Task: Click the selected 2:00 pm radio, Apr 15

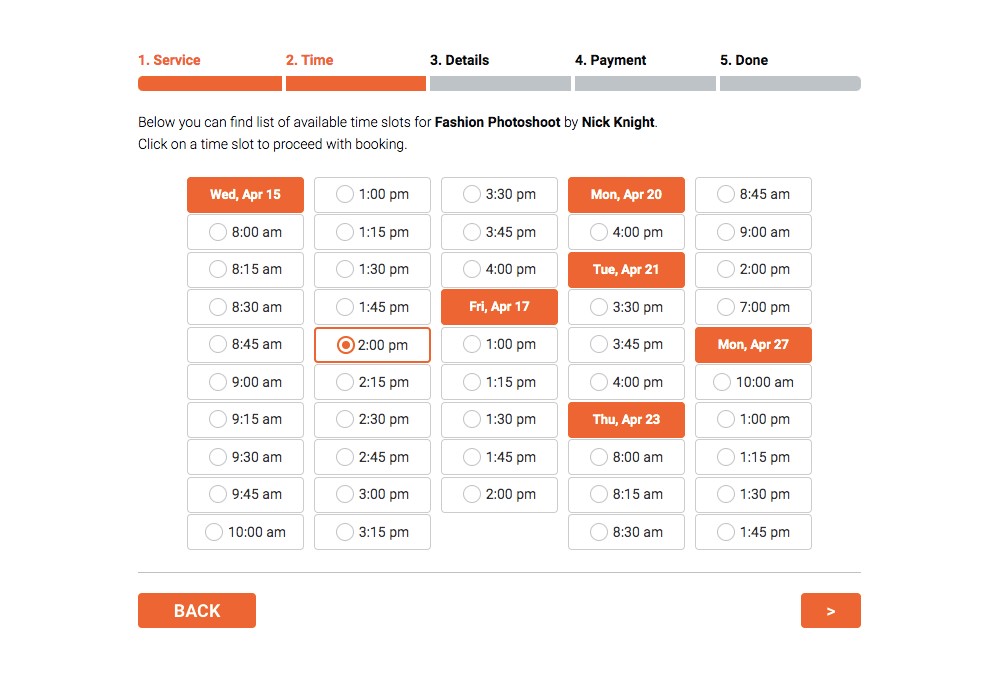Action: click(346, 345)
